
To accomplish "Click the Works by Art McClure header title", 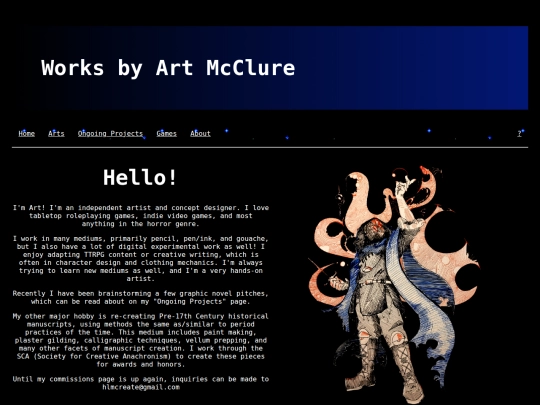I will tap(168, 68).
